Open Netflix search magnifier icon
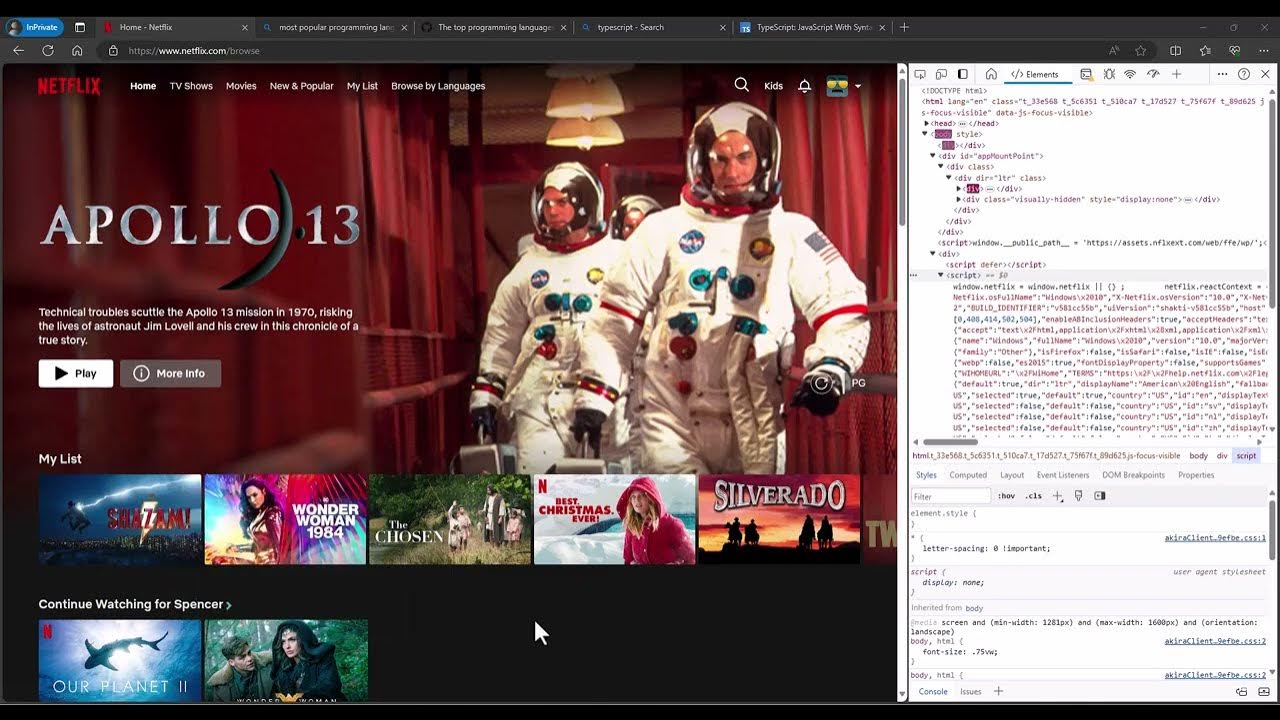Screen dimensions: 1280x720 coord(741,85)
